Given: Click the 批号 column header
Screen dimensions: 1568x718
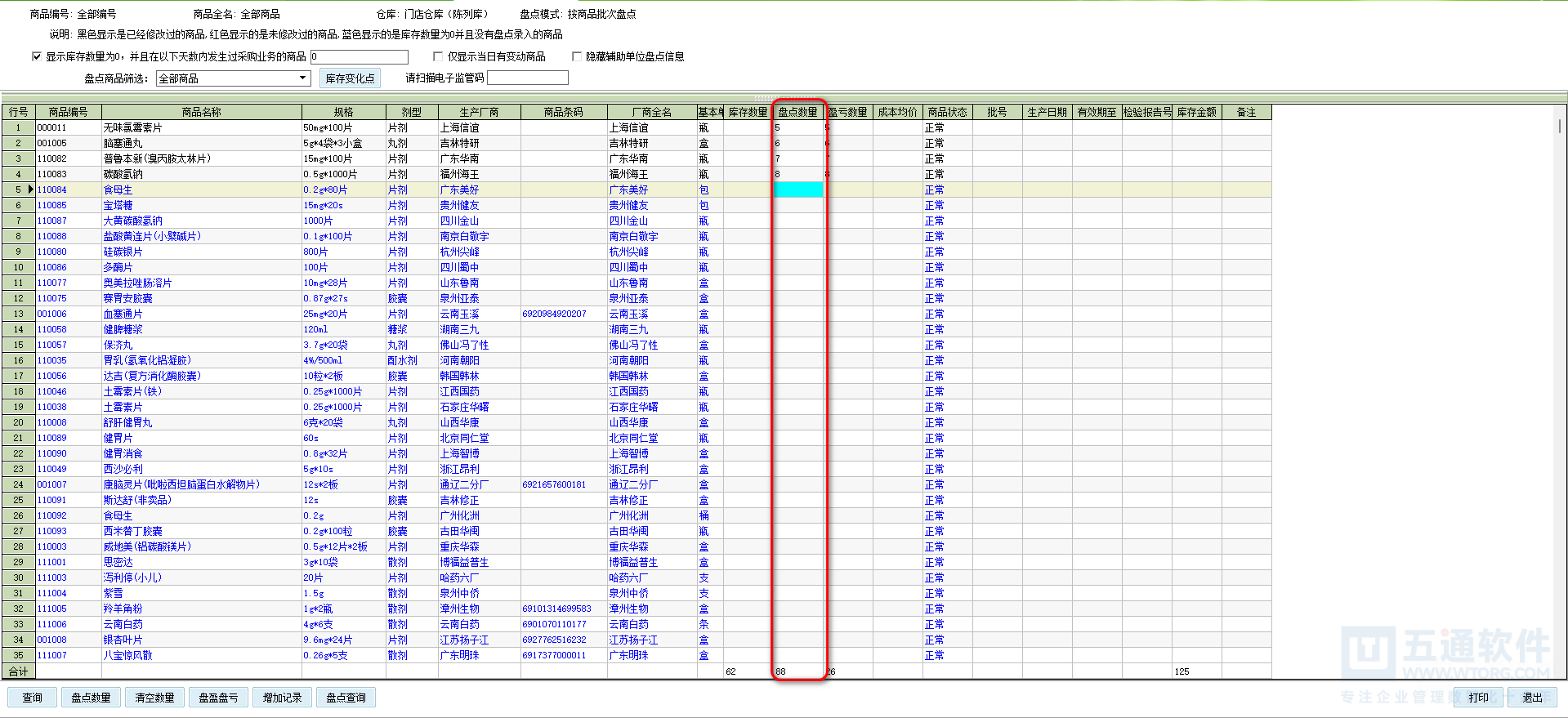Looking at the screenshot, I should point(998,112).
